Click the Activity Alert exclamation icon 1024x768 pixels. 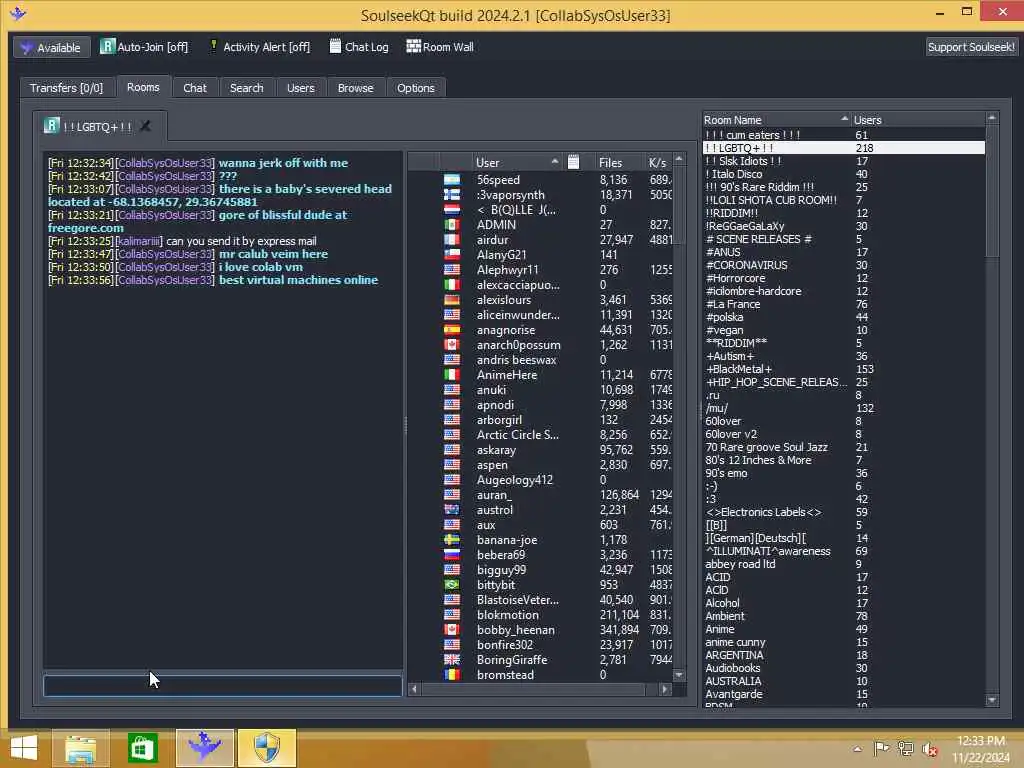click(213, 46)
